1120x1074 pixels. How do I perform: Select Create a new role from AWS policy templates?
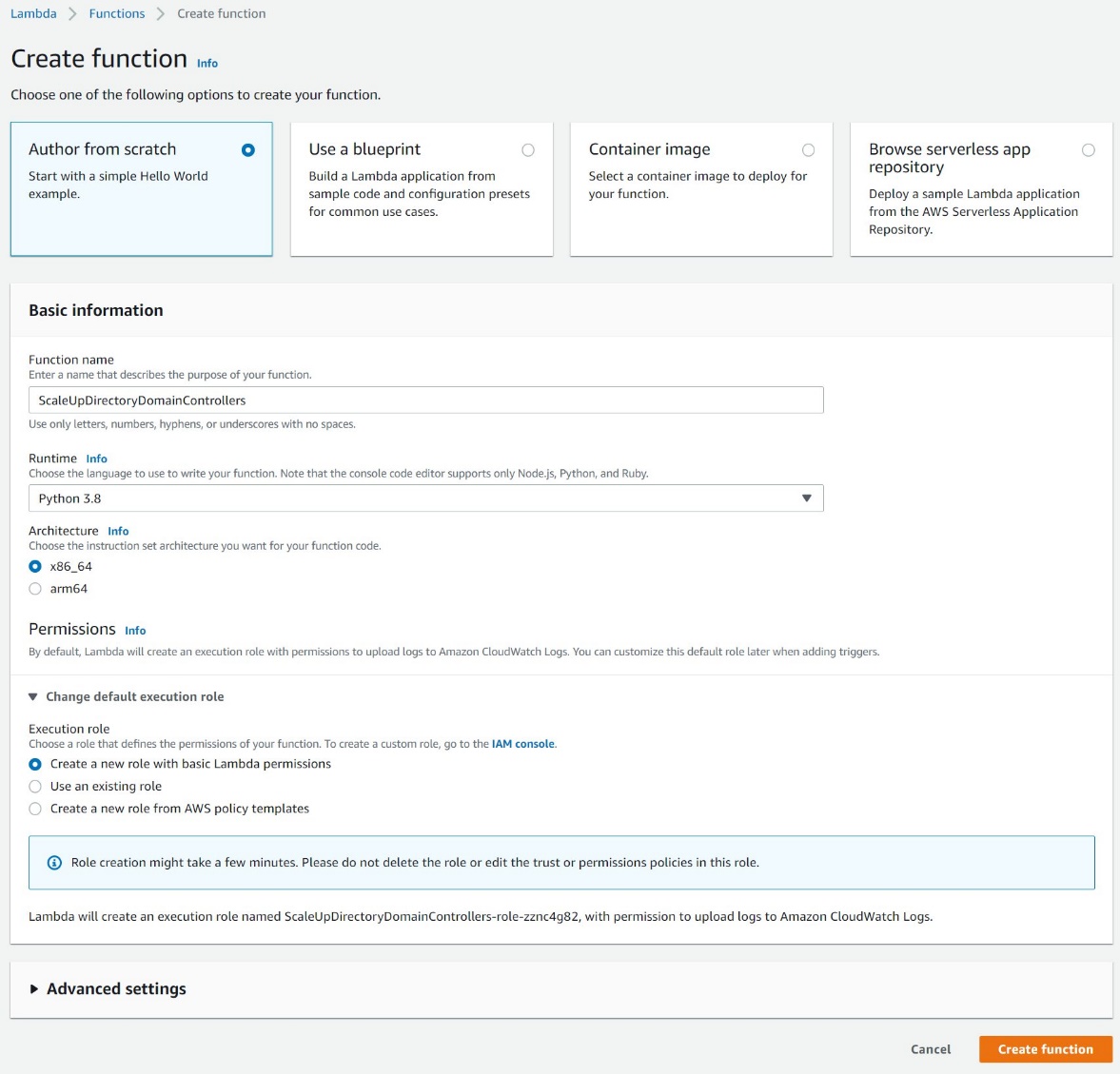(35, 809)
